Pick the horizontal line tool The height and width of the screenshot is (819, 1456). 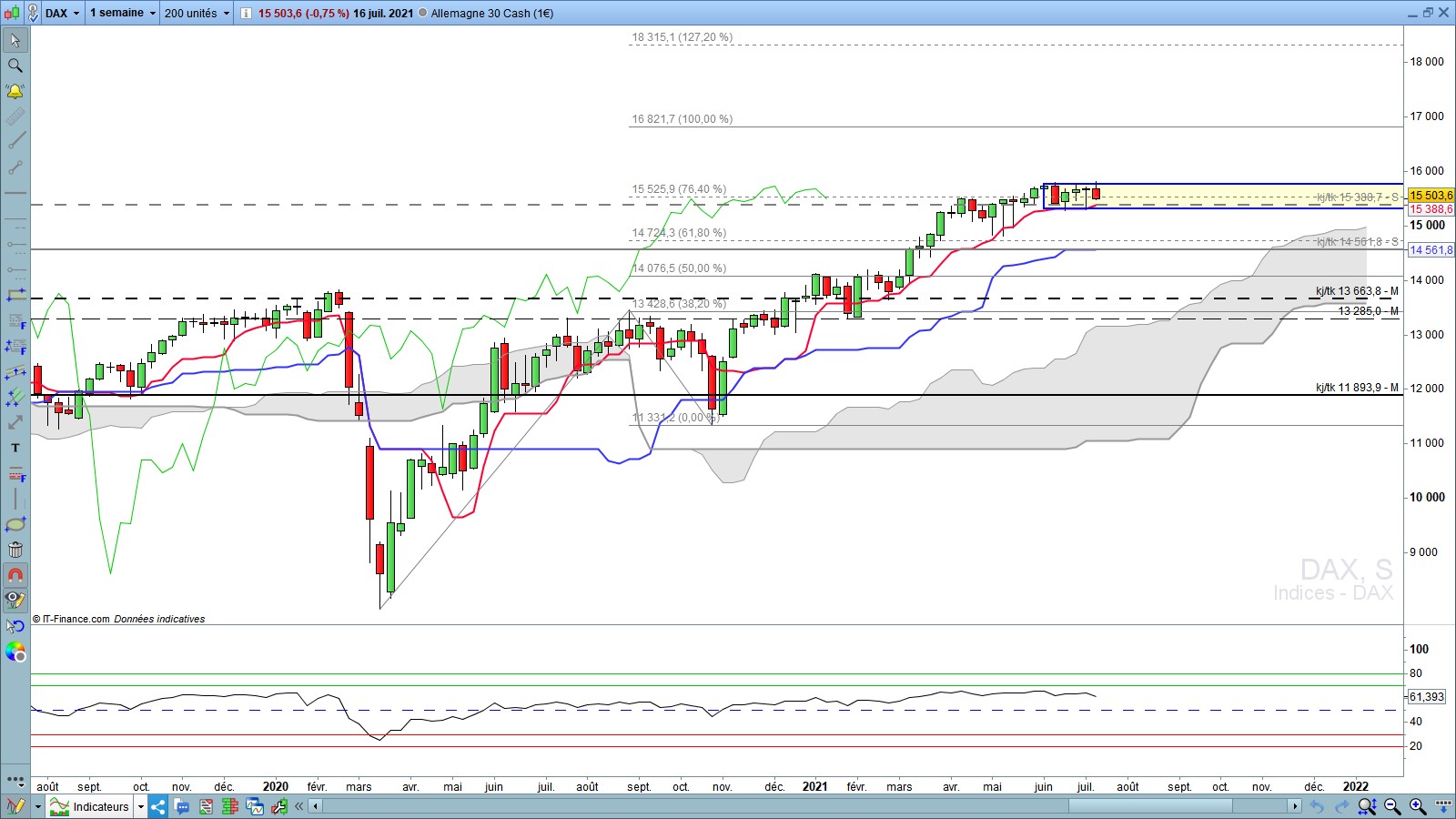(15, 193)
